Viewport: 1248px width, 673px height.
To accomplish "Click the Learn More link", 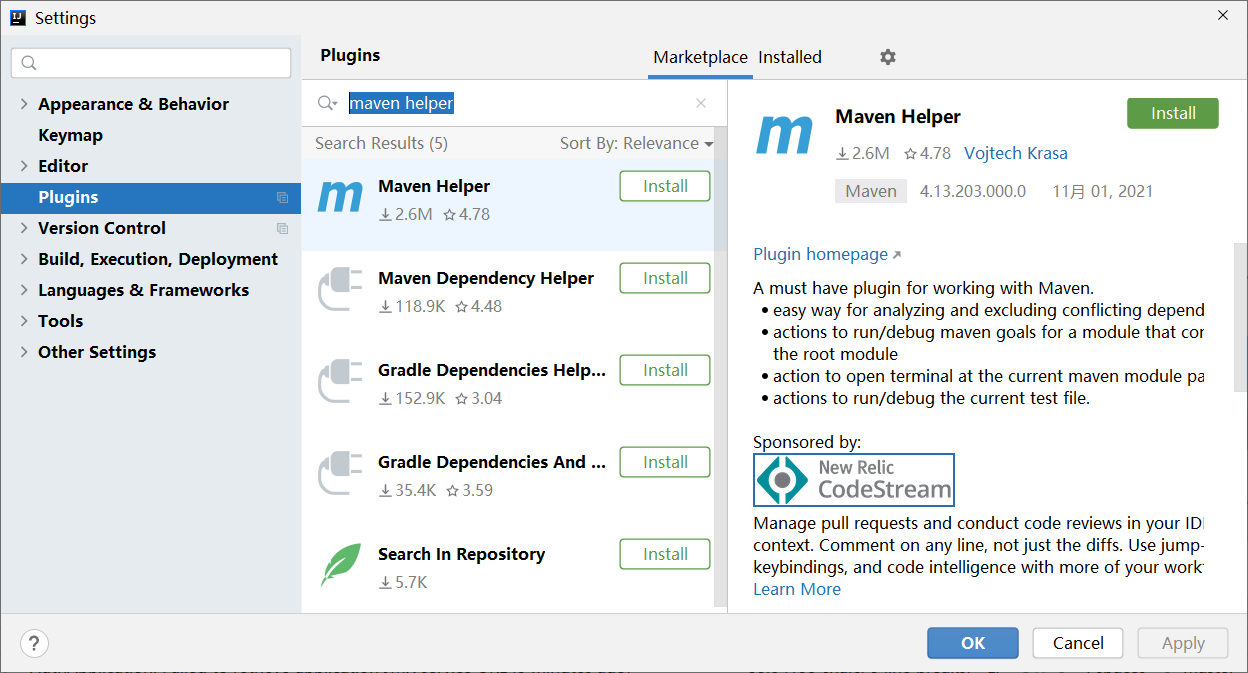I will (x=797, y=589).
